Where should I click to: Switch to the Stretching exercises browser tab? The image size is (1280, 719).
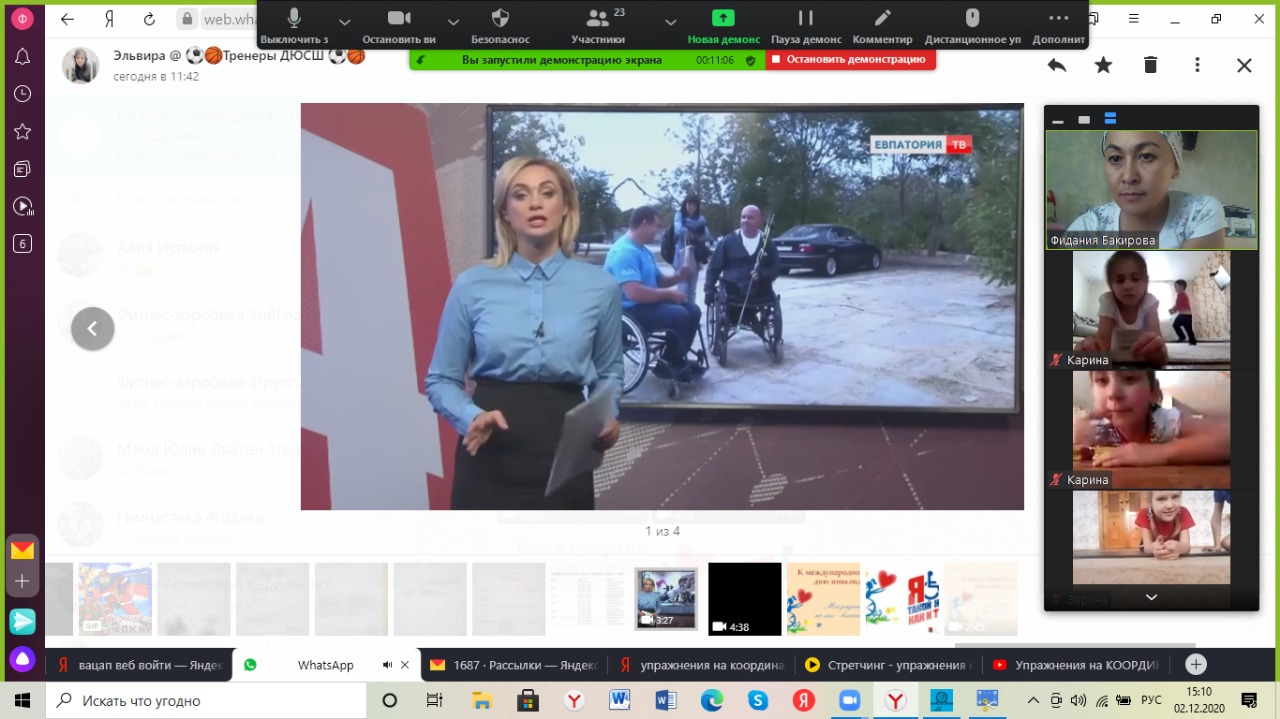click(887, 665)
